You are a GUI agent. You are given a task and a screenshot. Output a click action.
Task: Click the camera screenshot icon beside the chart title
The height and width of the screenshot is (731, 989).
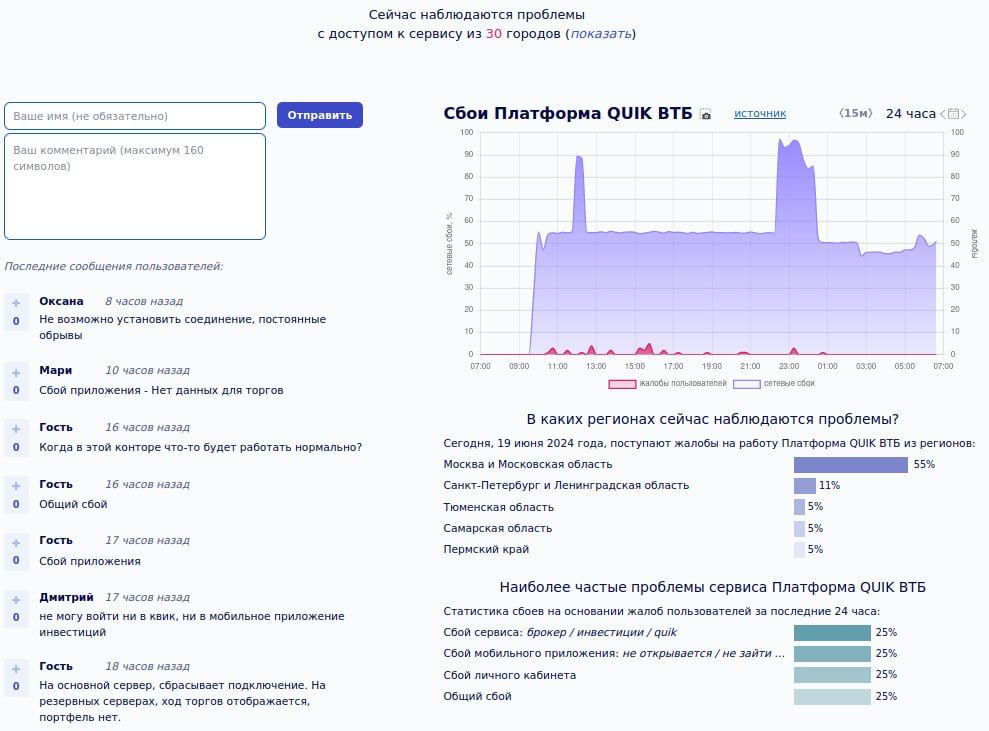click(706, 114)
